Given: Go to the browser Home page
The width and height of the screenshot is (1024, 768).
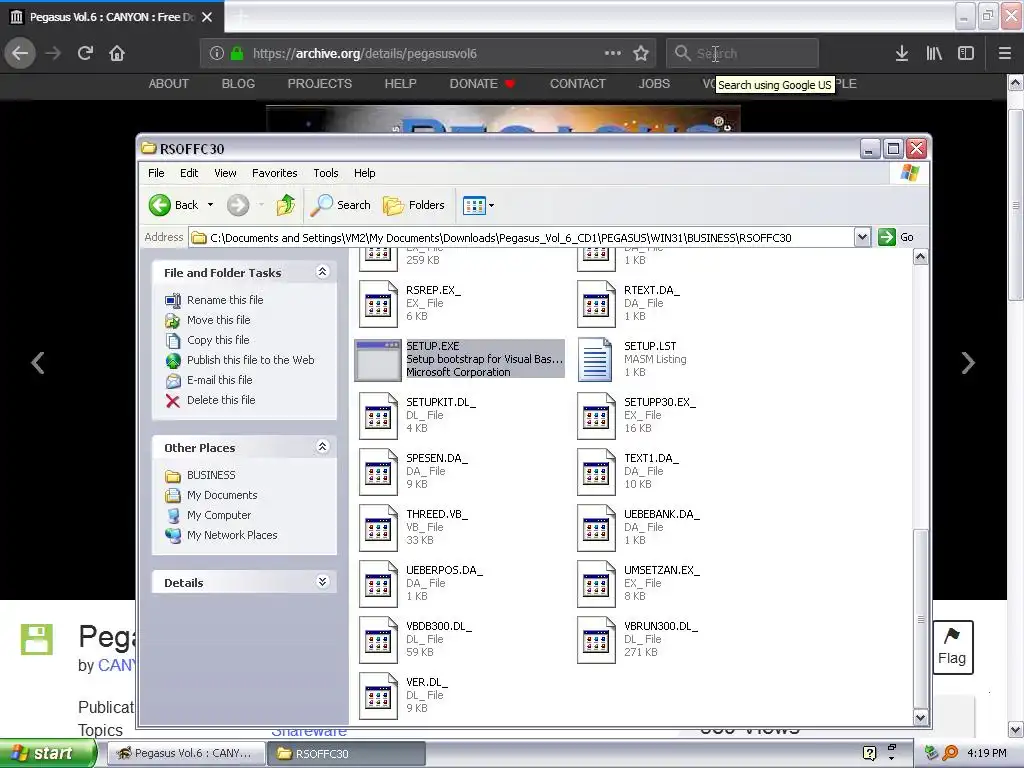Looking at the screenshot, I should [x=117, y=53].
